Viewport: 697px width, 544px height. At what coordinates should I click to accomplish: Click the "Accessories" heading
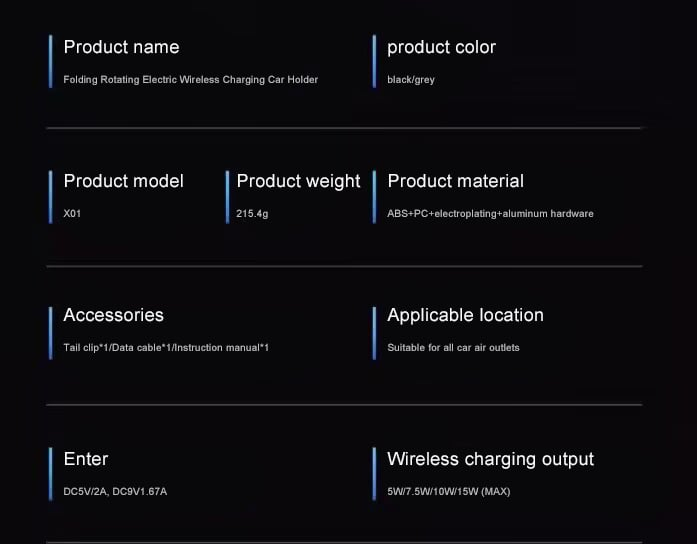point(113,315)
